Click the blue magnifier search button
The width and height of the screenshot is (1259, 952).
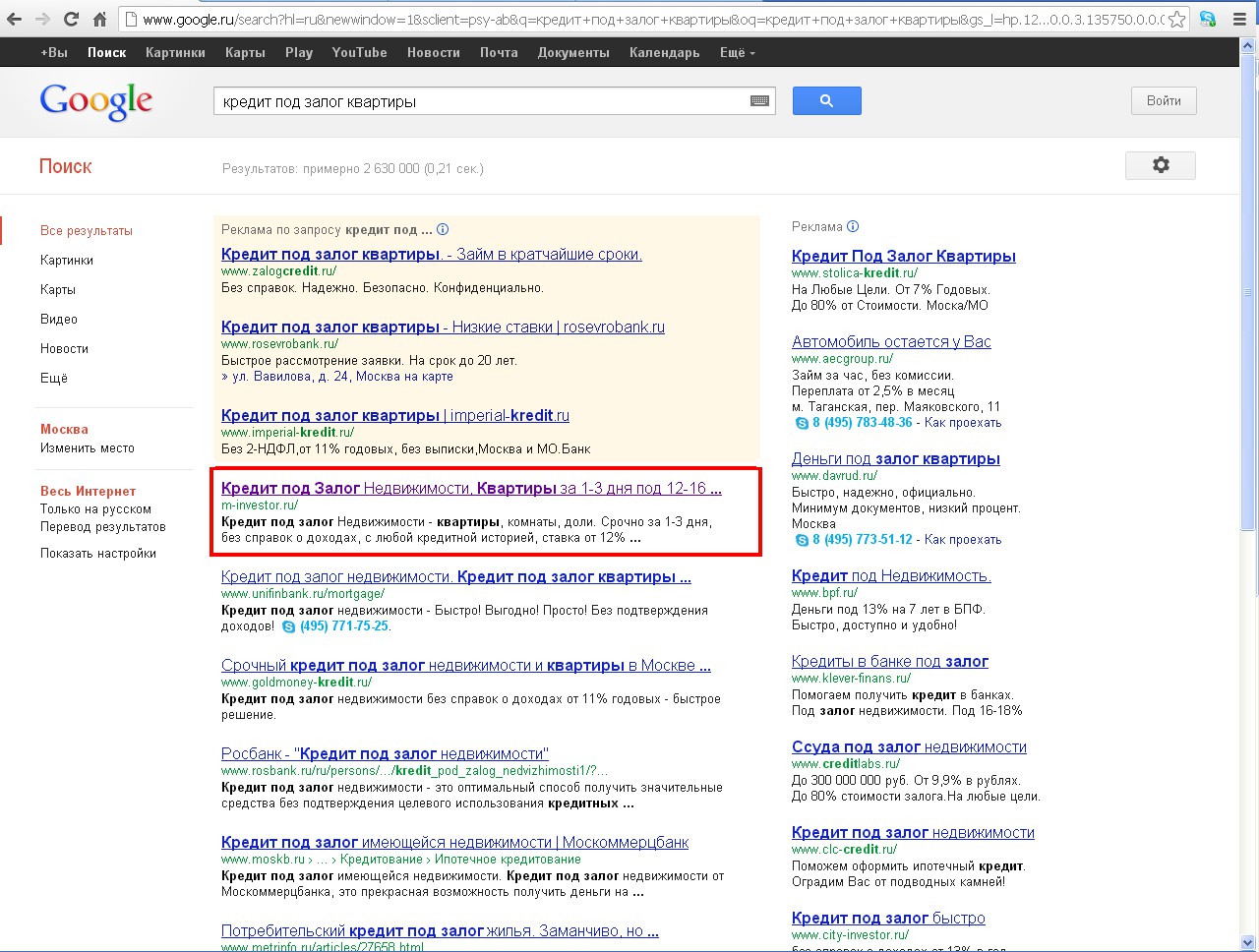click(x=826, y=100)
